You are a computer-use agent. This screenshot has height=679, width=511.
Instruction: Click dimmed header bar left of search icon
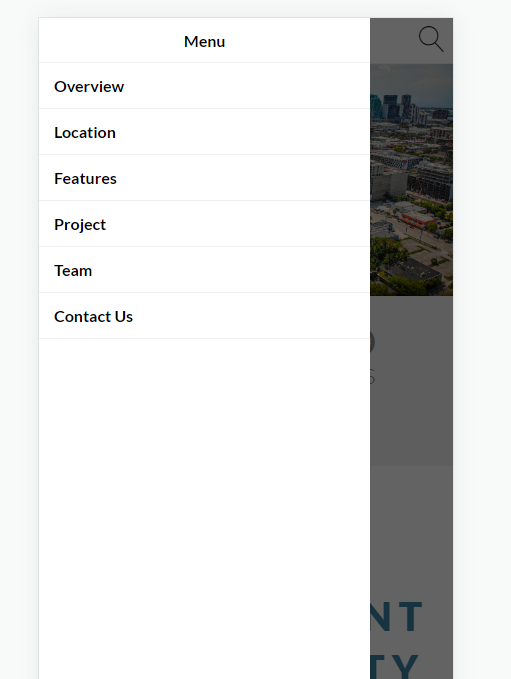(x=392, y=41)
